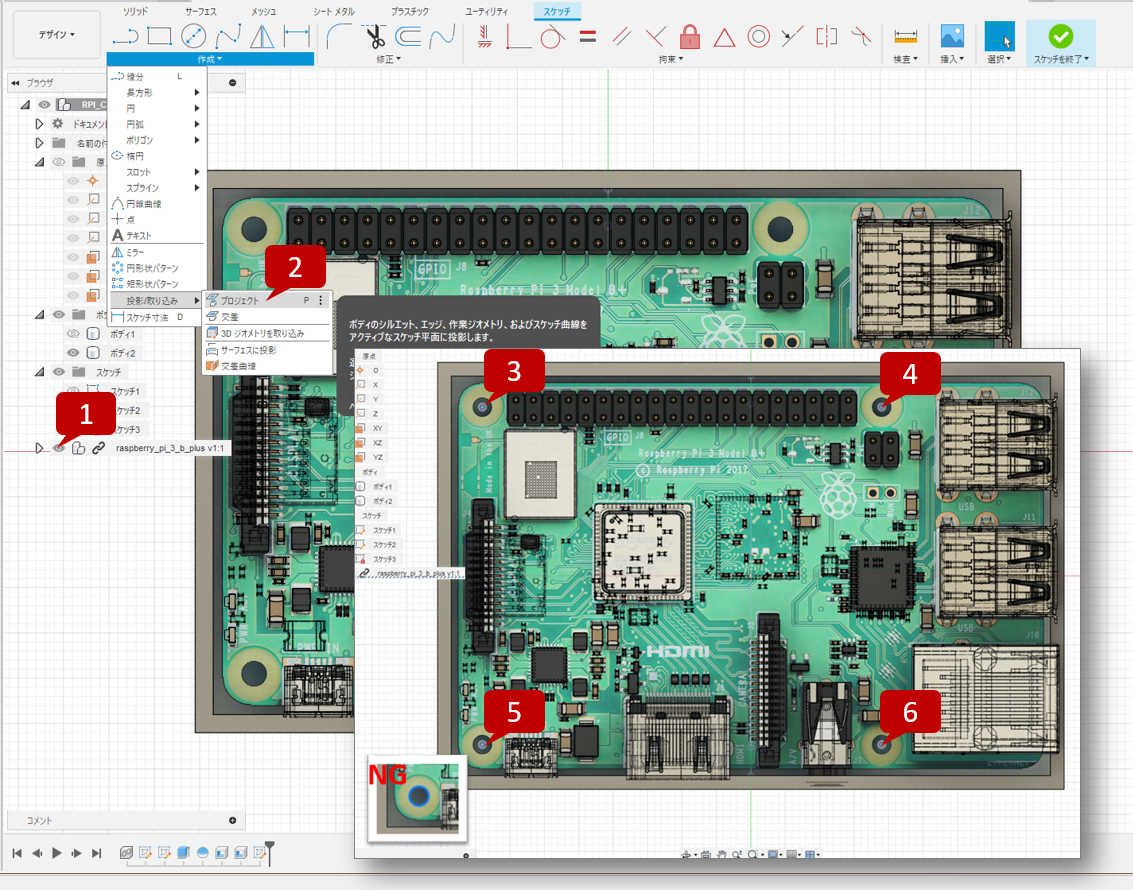Click the link icon beside raspberry_pi_3_b_plus
Viewport: 1133px width, 890px height.
pos(98,448)
